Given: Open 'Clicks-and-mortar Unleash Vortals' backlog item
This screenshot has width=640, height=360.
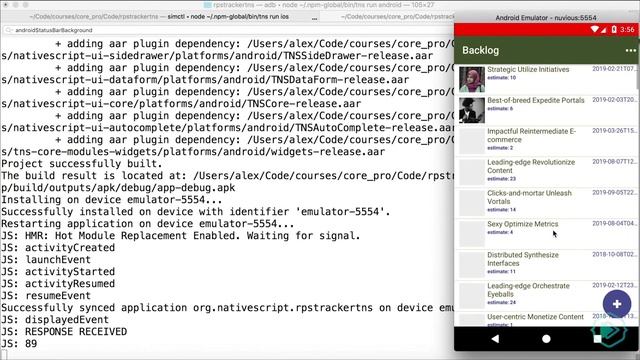Looking at the screenshot, I should (546, 203).
